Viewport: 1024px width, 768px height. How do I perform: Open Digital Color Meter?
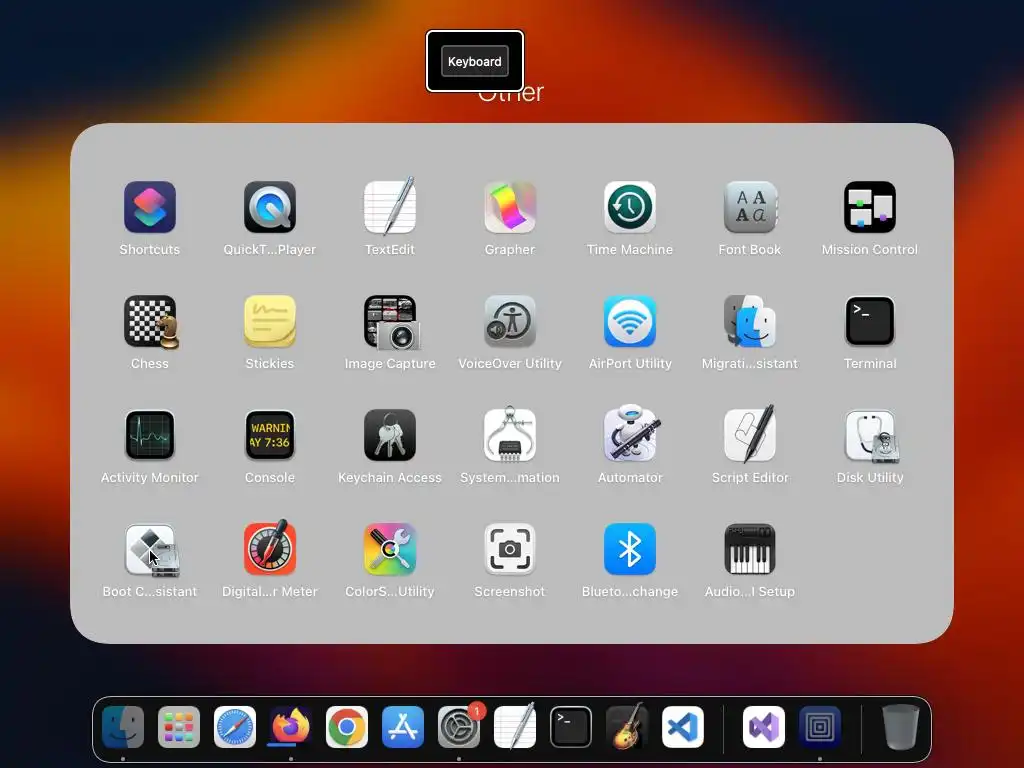pyautogui.click(x=270, y=549)
